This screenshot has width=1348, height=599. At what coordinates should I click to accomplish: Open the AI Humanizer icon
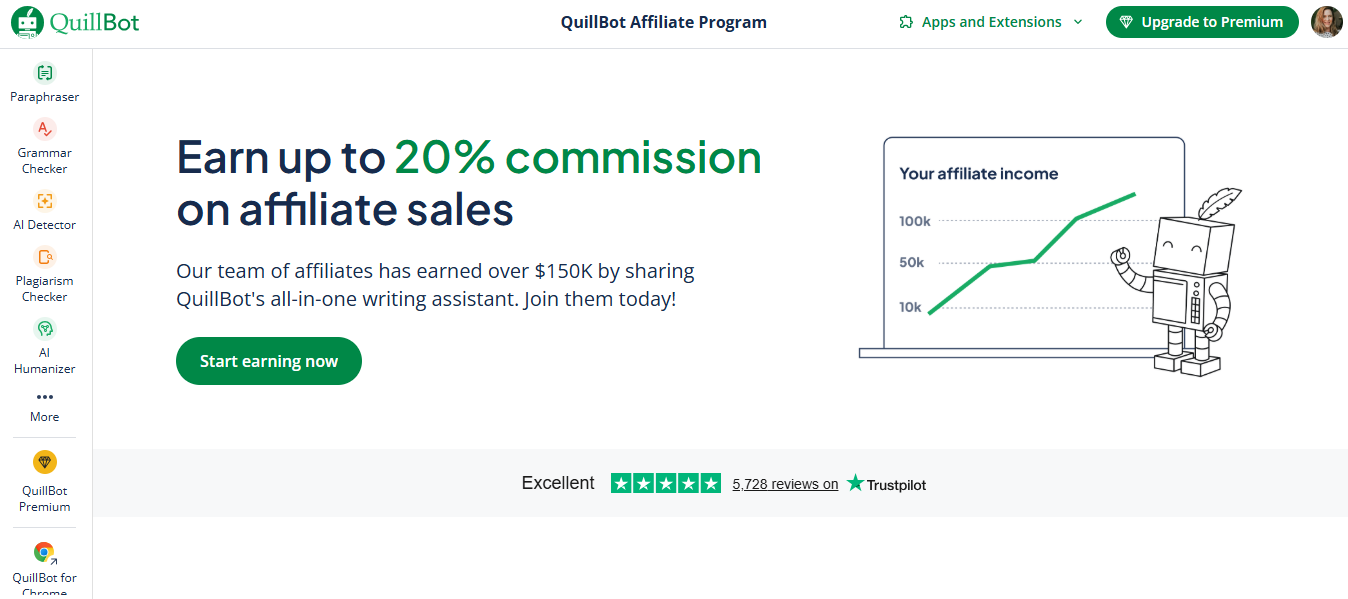(x=45, y=329)
